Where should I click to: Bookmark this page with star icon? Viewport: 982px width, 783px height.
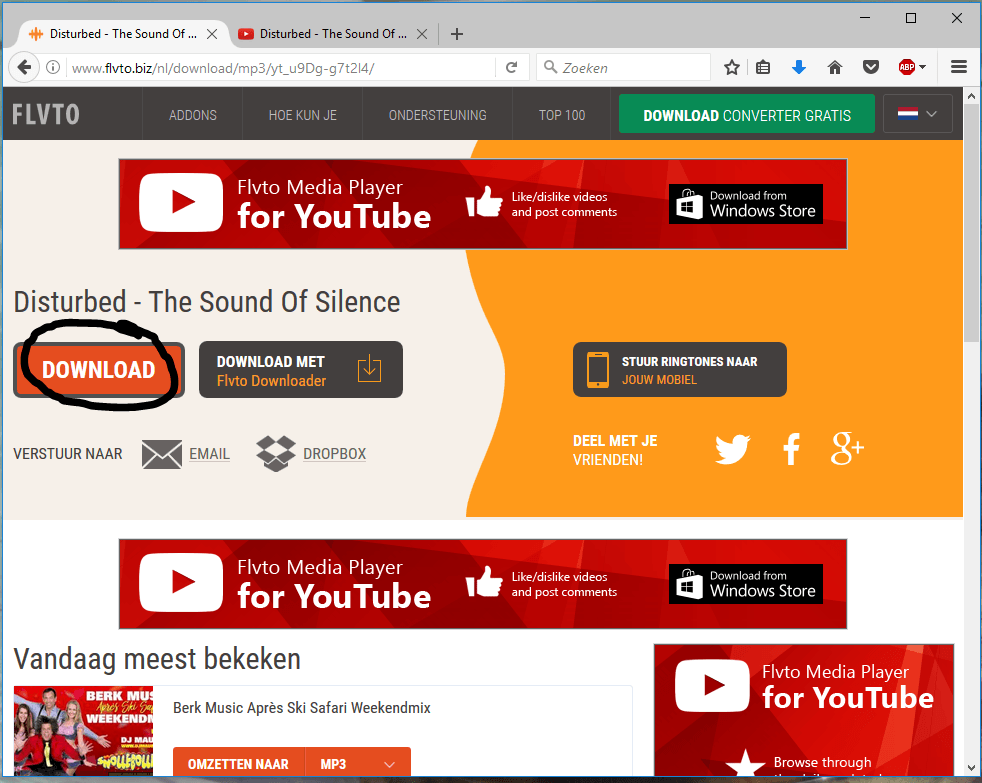(731, 67)
